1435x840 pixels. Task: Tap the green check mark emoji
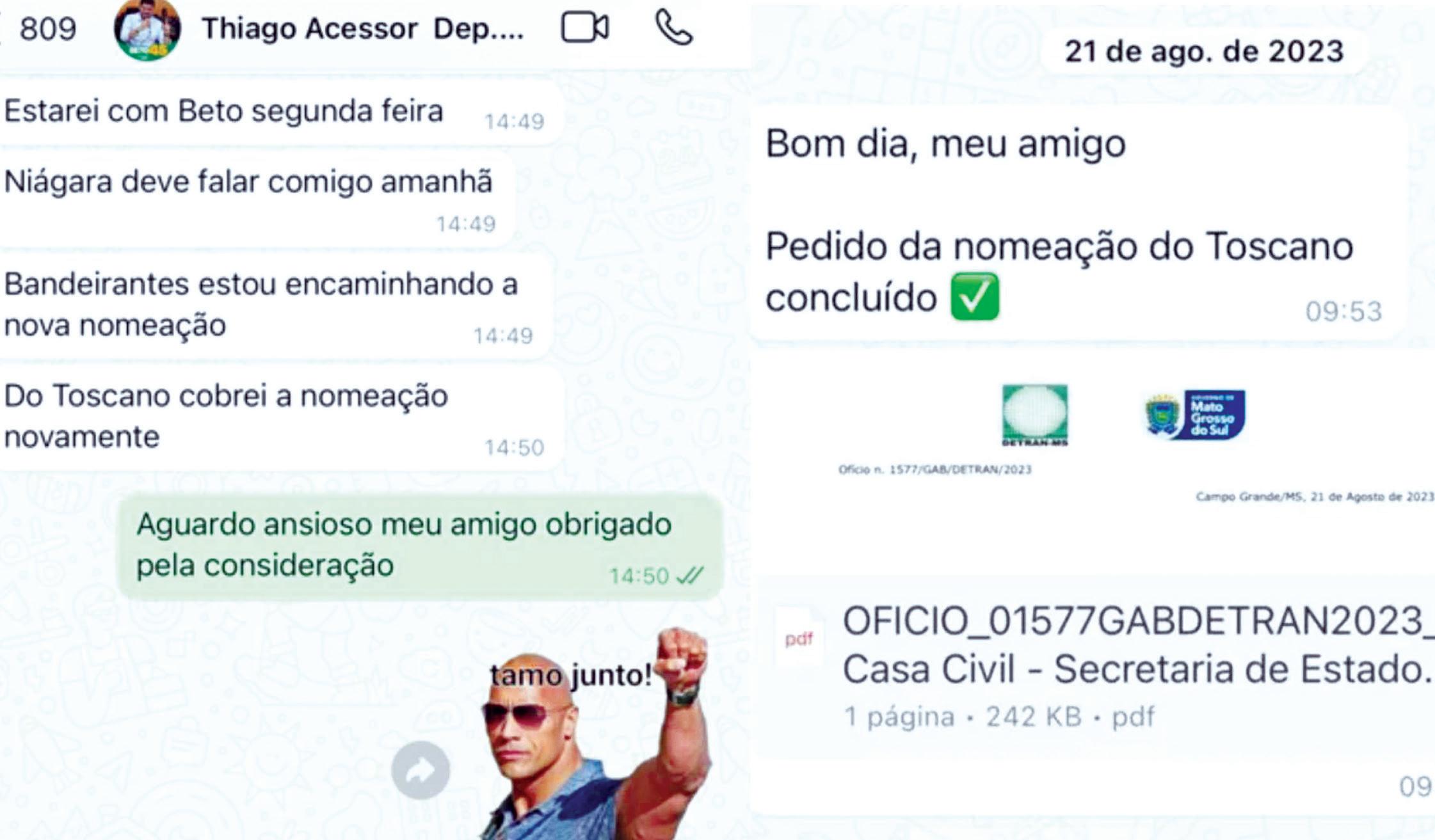click(975, 297)
